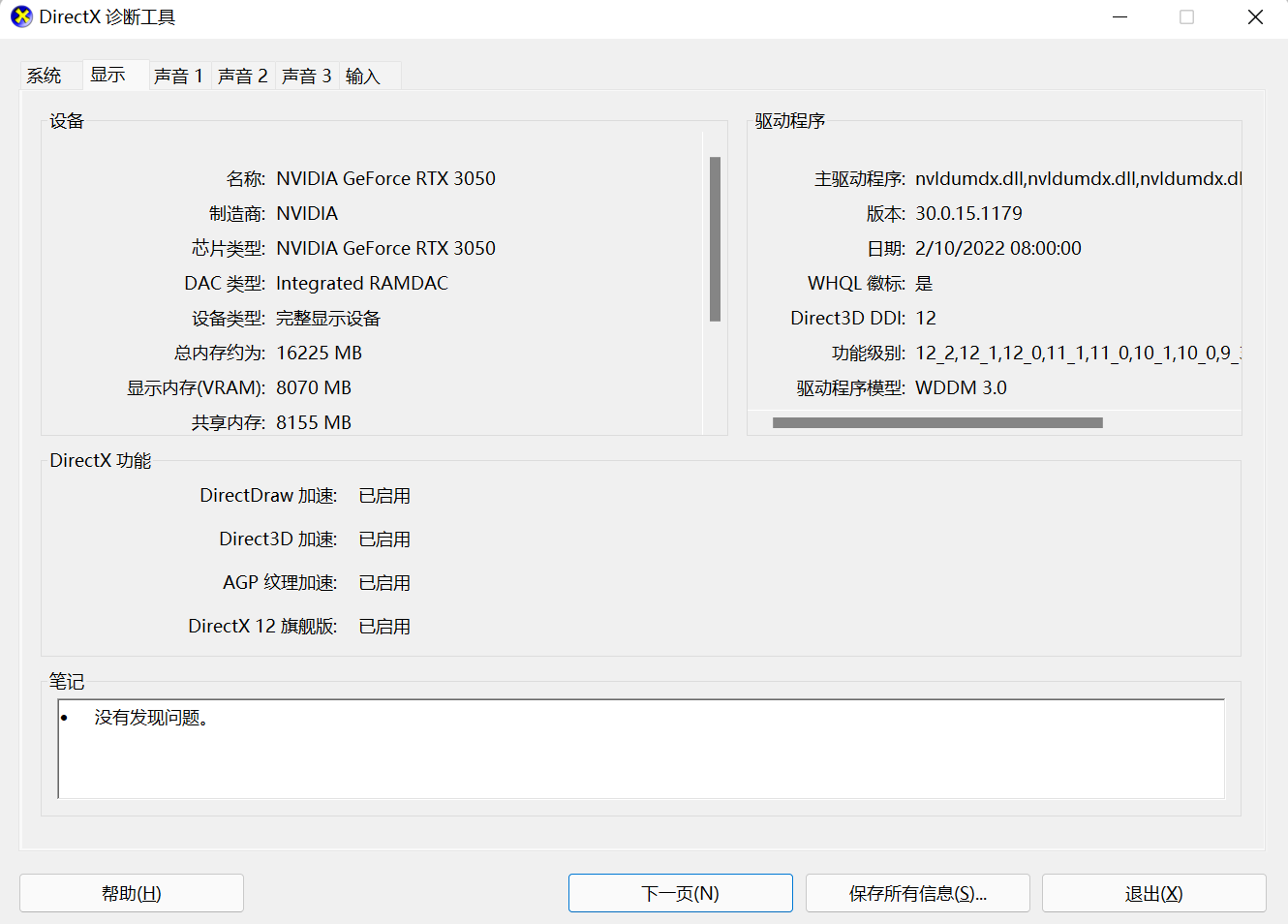Open the 声音 1 tab
Viewport: 1288px width, 924px height.
pos(179,76)
